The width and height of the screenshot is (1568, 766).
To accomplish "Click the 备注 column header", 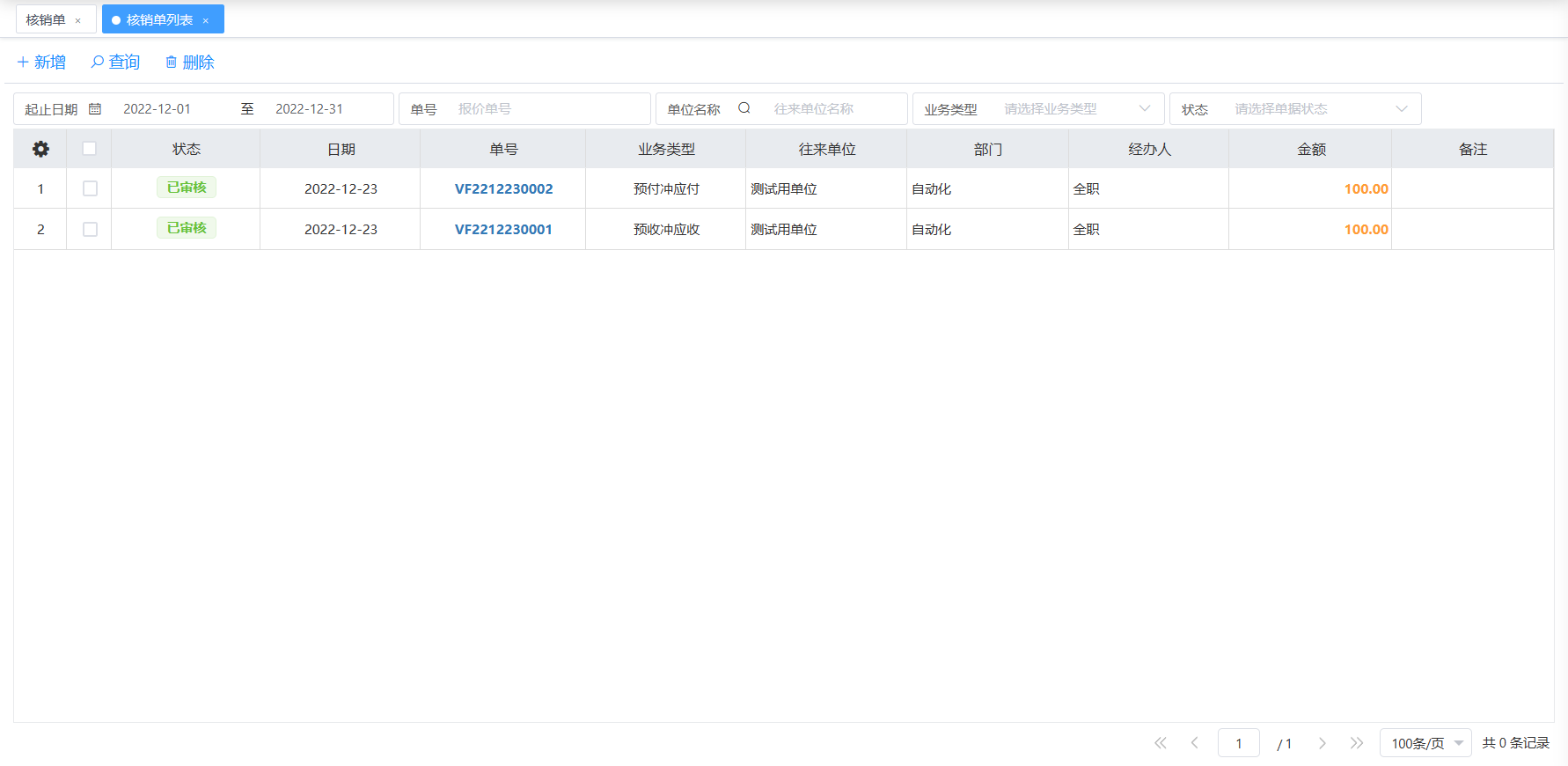I will (x=1473, y=149).
